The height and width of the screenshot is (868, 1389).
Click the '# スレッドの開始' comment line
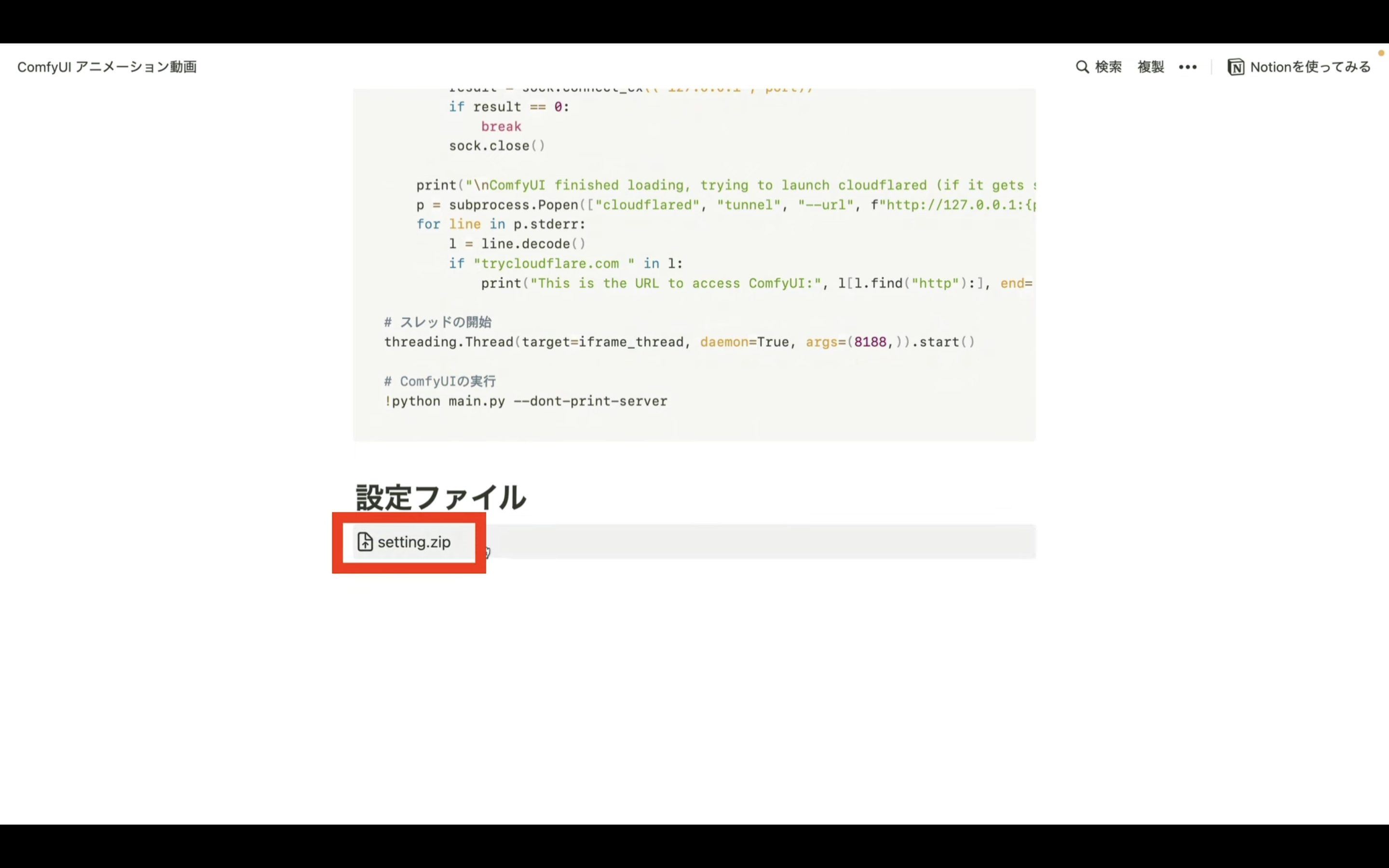438,322
